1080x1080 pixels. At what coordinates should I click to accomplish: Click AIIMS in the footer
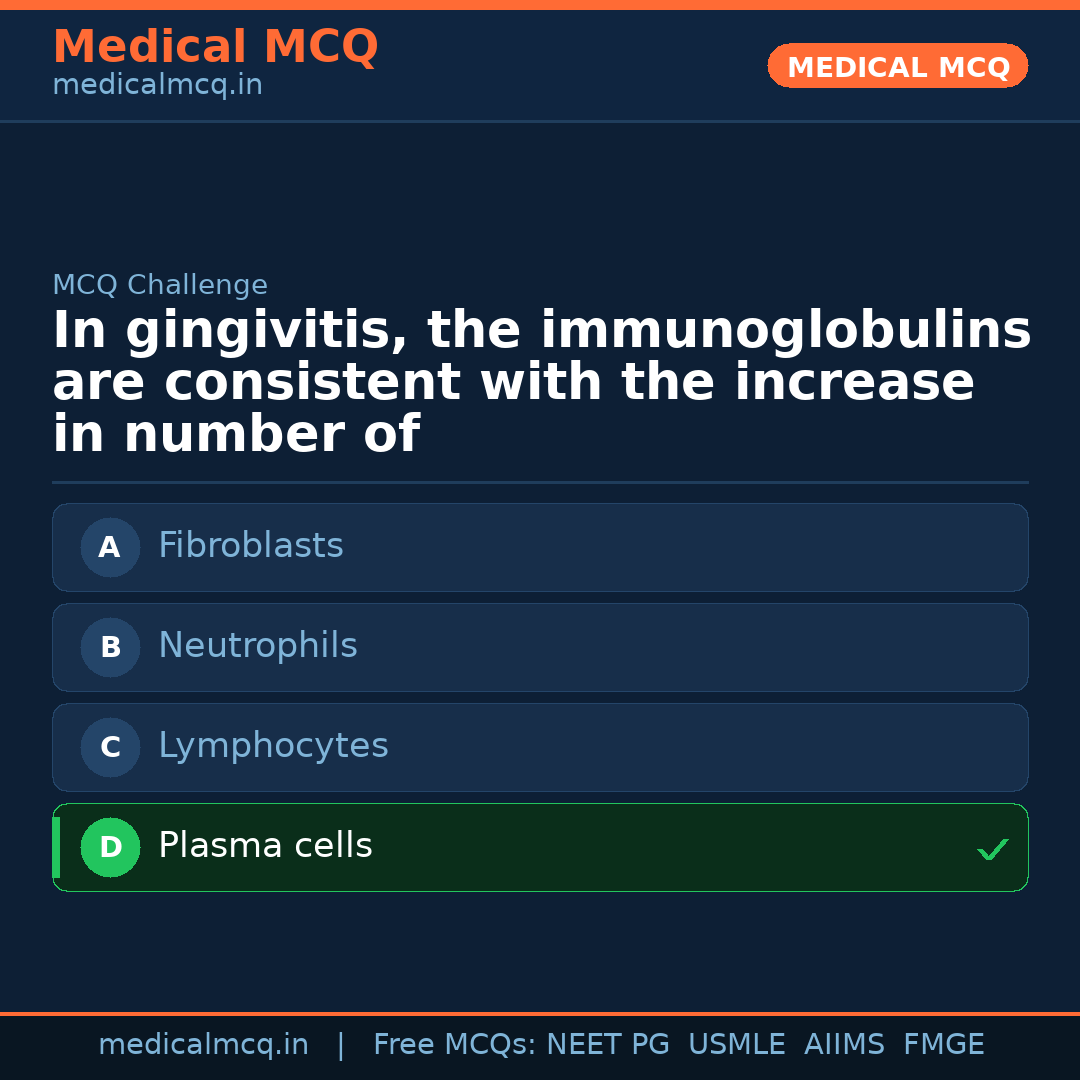[x=844, y=1045]
